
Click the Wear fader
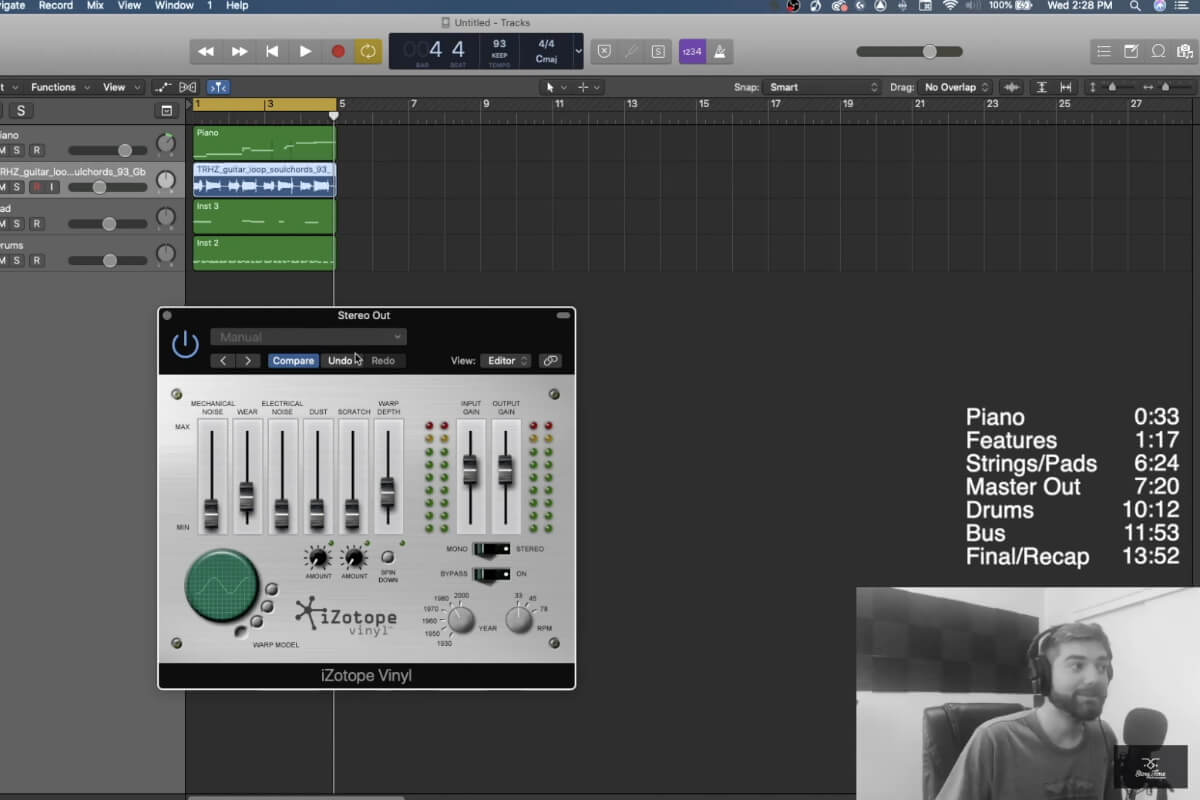point(247,495)
